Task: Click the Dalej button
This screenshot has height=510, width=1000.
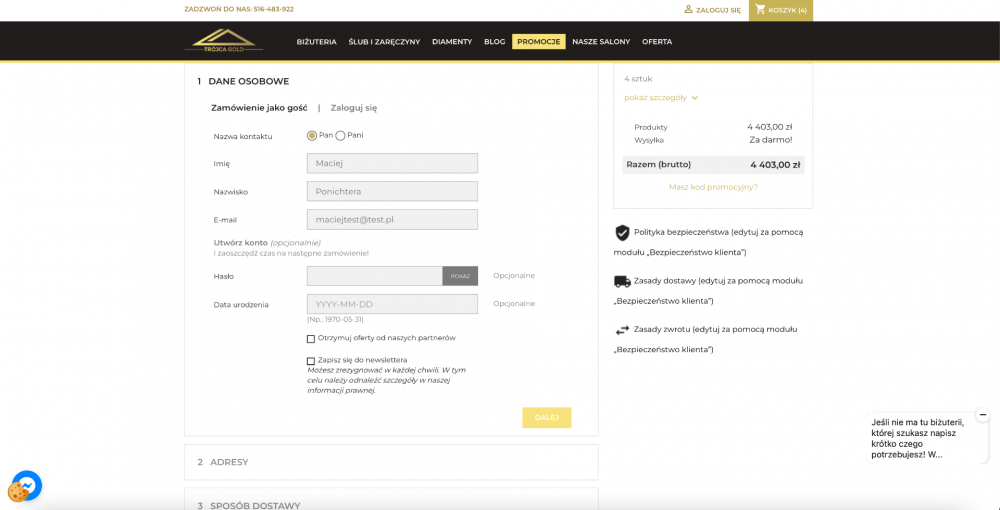Action: [547, 418]
